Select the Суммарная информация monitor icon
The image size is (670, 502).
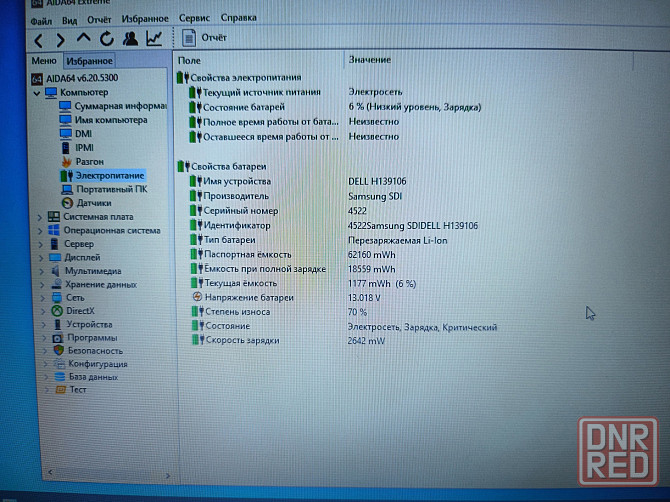[65, 106]
